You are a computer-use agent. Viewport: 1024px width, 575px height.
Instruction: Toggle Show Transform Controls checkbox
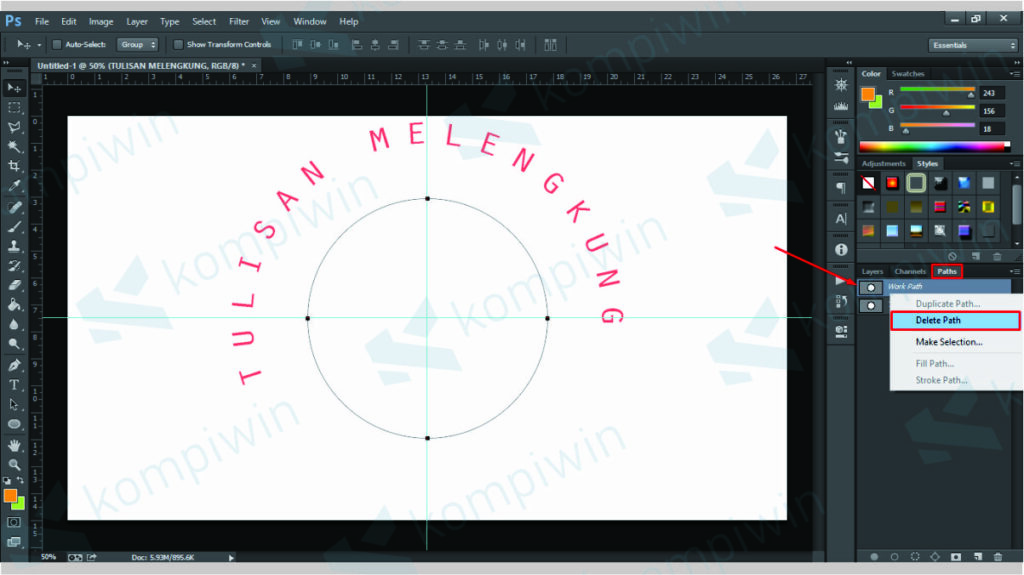click(x=178, y=44)
